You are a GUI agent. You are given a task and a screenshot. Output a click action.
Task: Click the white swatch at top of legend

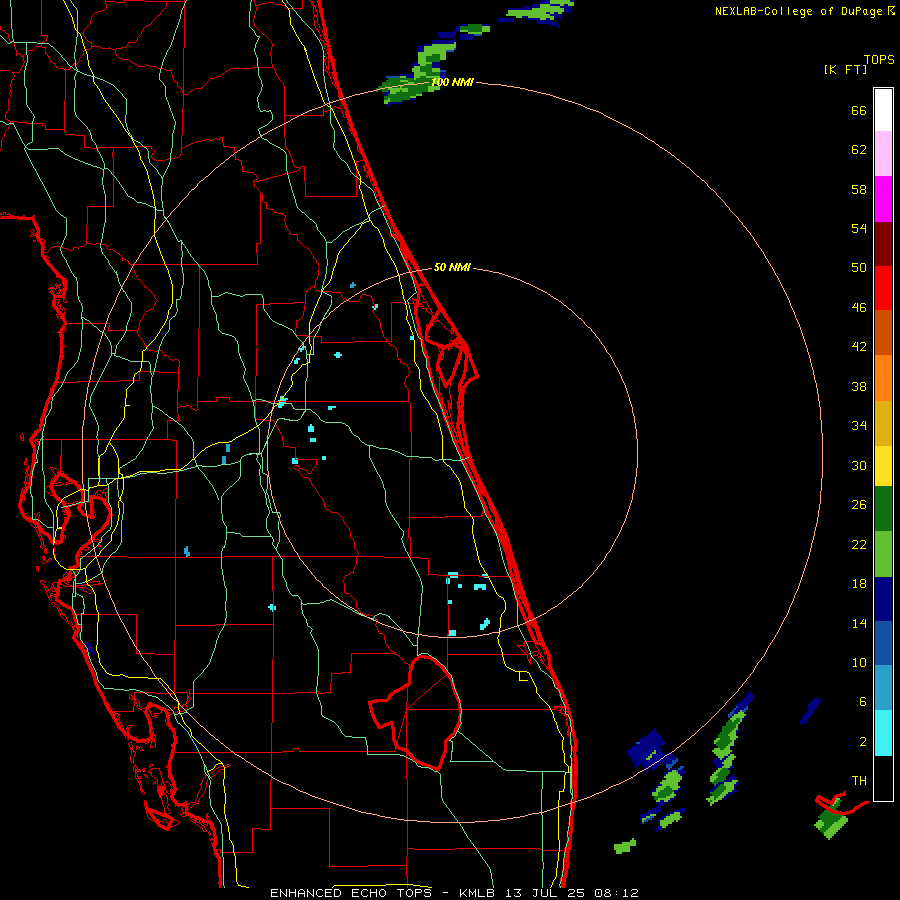pyautogui.click(x=883, y=110)
